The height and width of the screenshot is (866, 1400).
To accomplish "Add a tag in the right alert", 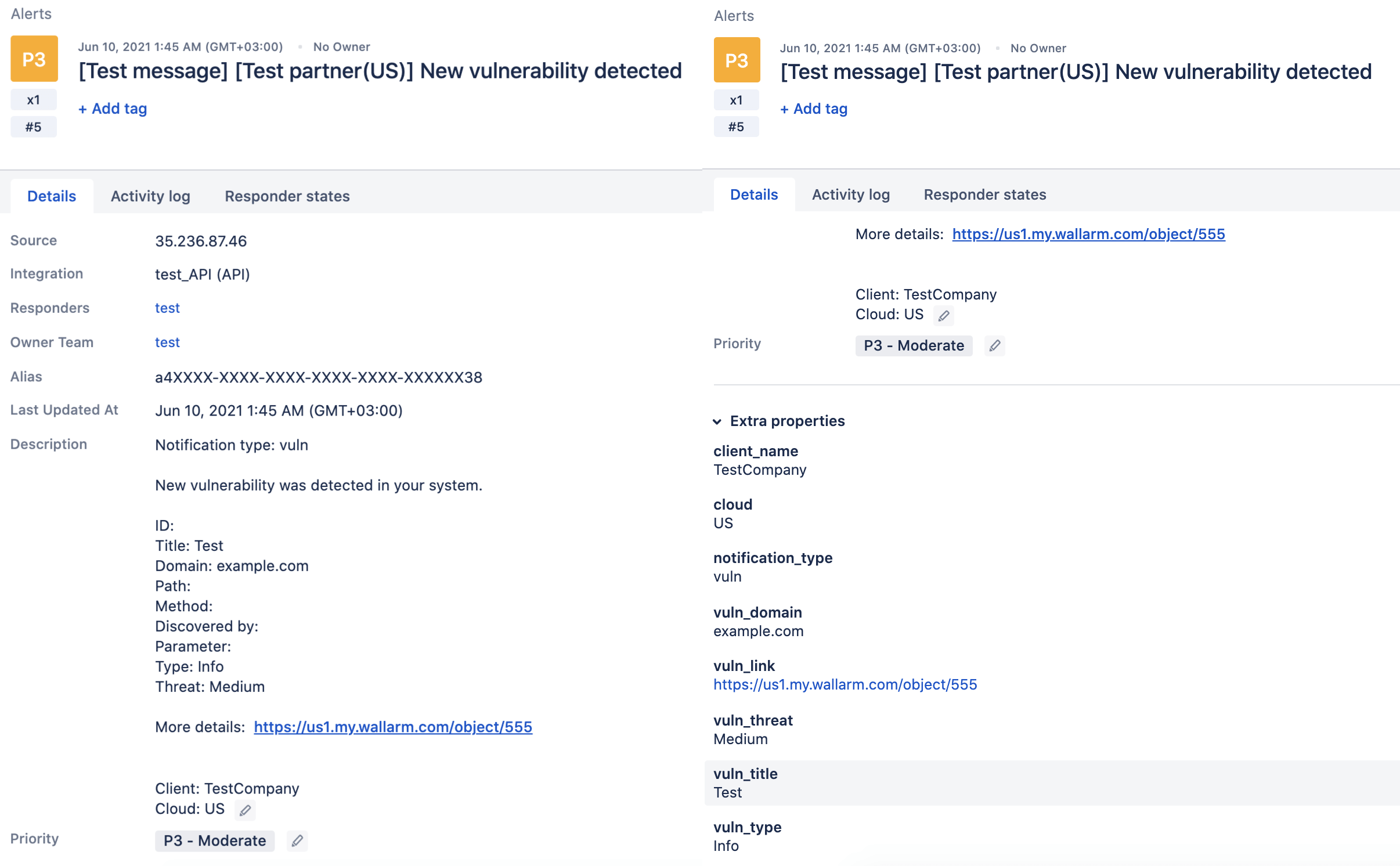I will click(814, 109).
